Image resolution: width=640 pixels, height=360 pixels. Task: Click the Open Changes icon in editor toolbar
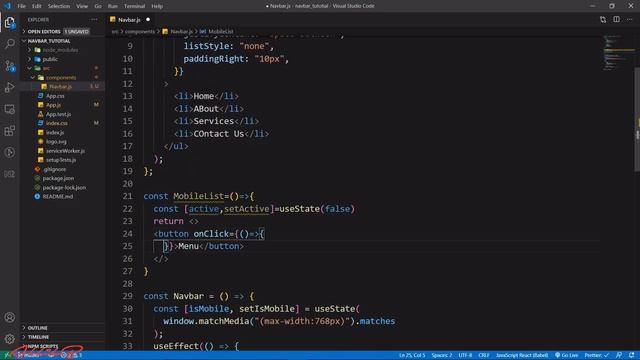603,20
